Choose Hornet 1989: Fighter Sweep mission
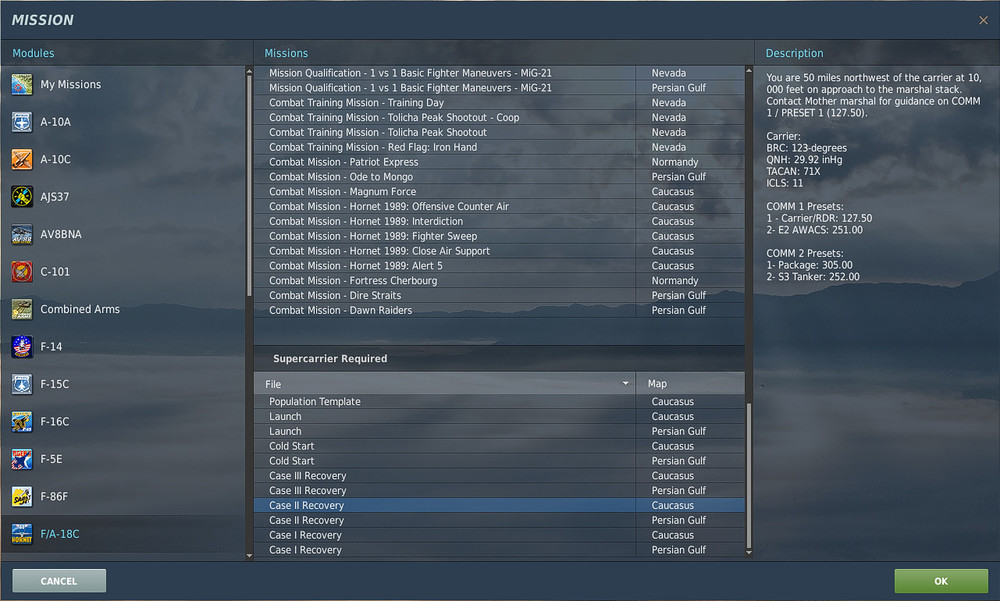1000x601 pixels. tap(499, 236)
